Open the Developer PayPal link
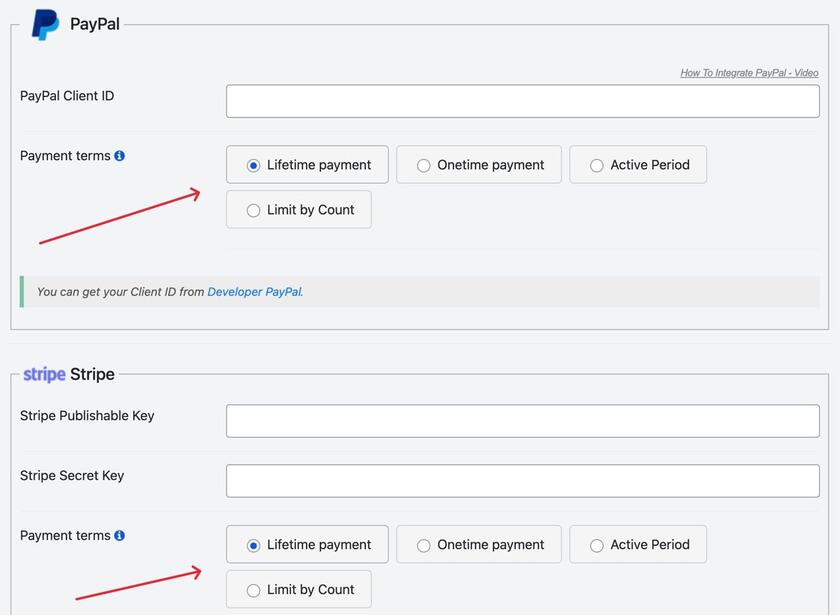Screen dimensions: 840x615 click(255, 292)
